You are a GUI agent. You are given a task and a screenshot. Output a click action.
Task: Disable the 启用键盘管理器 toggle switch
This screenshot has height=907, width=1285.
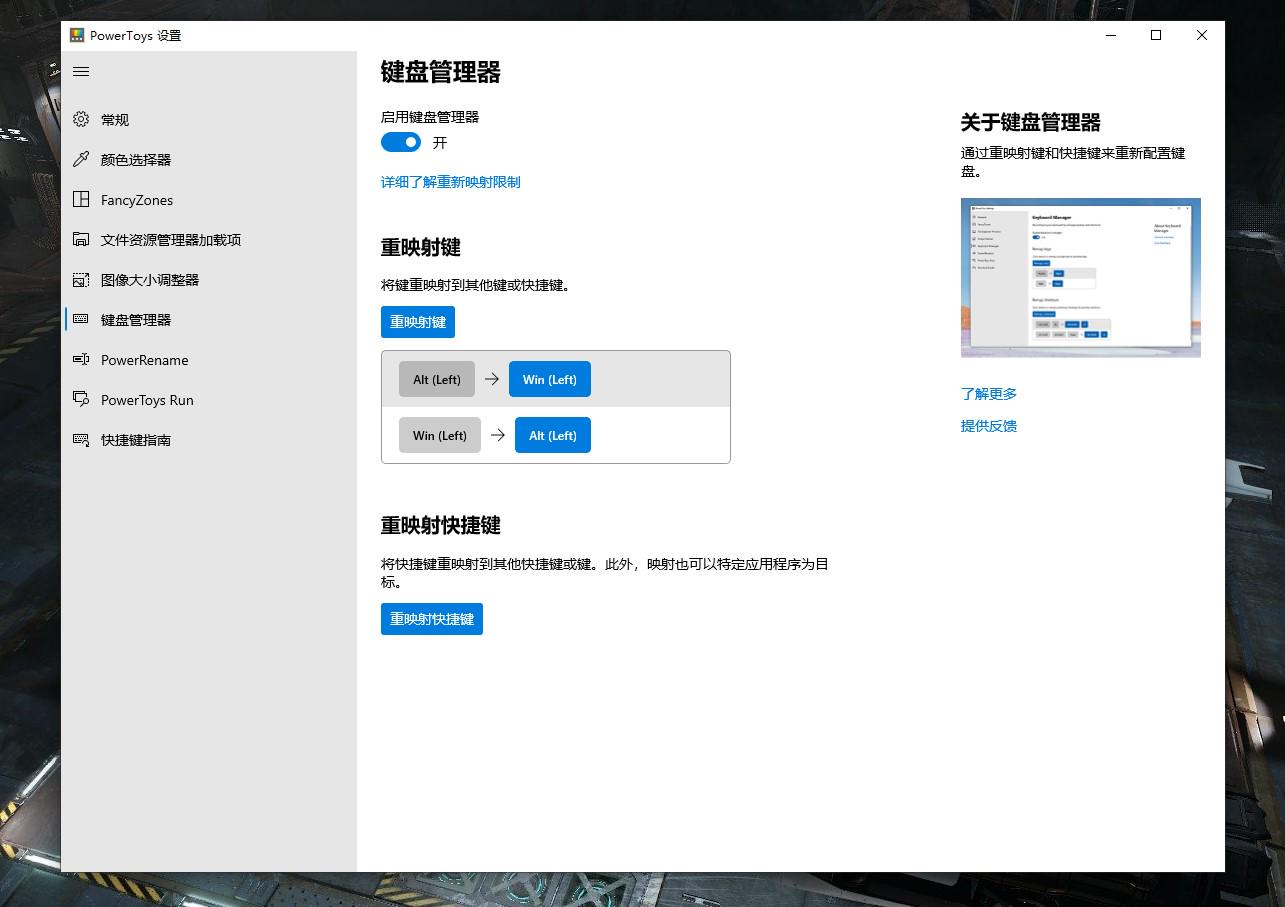coord(401,143)
